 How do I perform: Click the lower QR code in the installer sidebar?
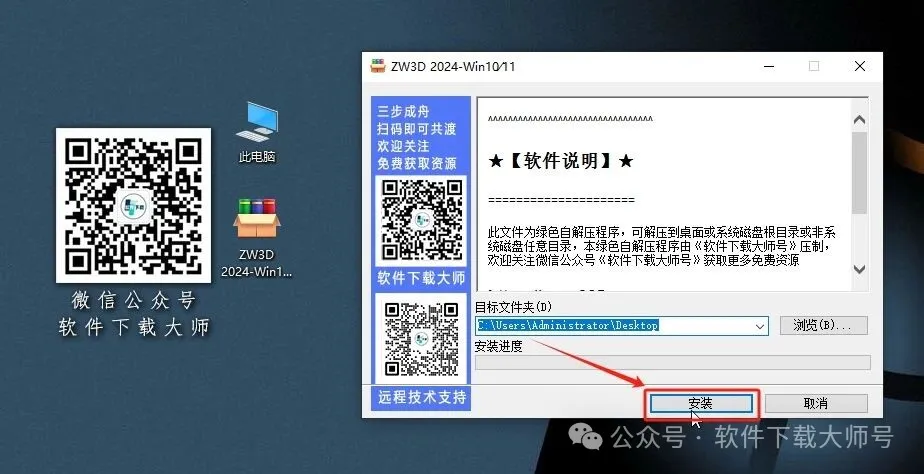(421, 339)
